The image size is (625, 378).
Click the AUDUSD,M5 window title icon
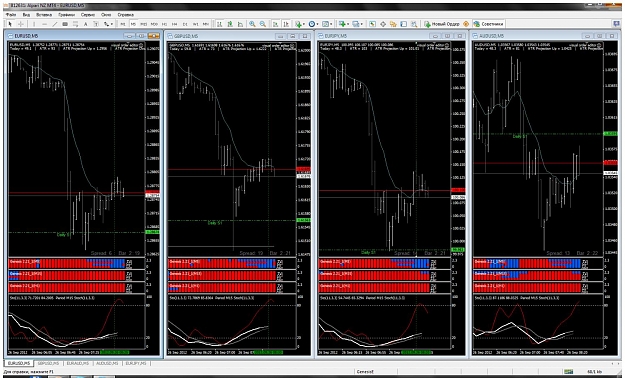[x=475, y=36]
